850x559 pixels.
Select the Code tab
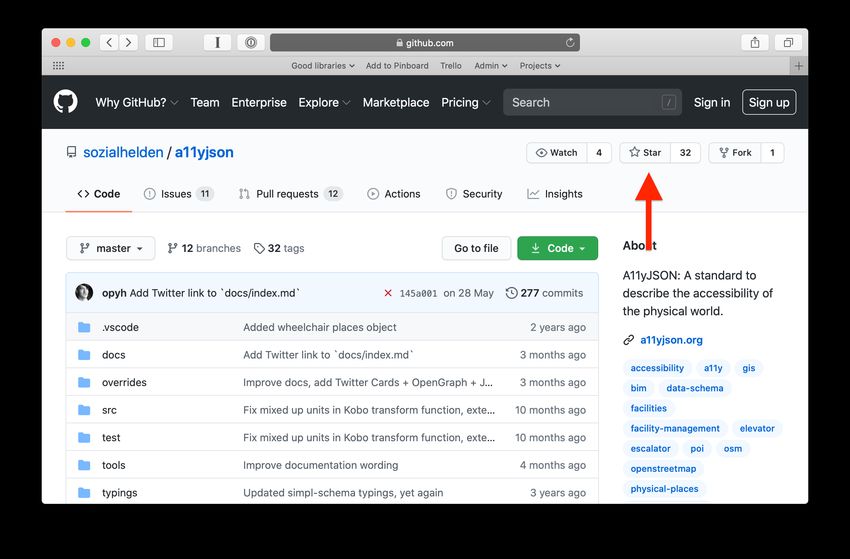click(x=99, y=194)
